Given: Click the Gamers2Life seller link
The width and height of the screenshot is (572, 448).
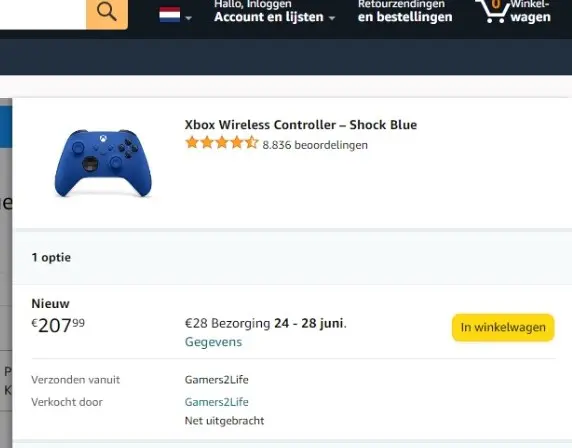Looking at the screenshot, I should 217,402.
